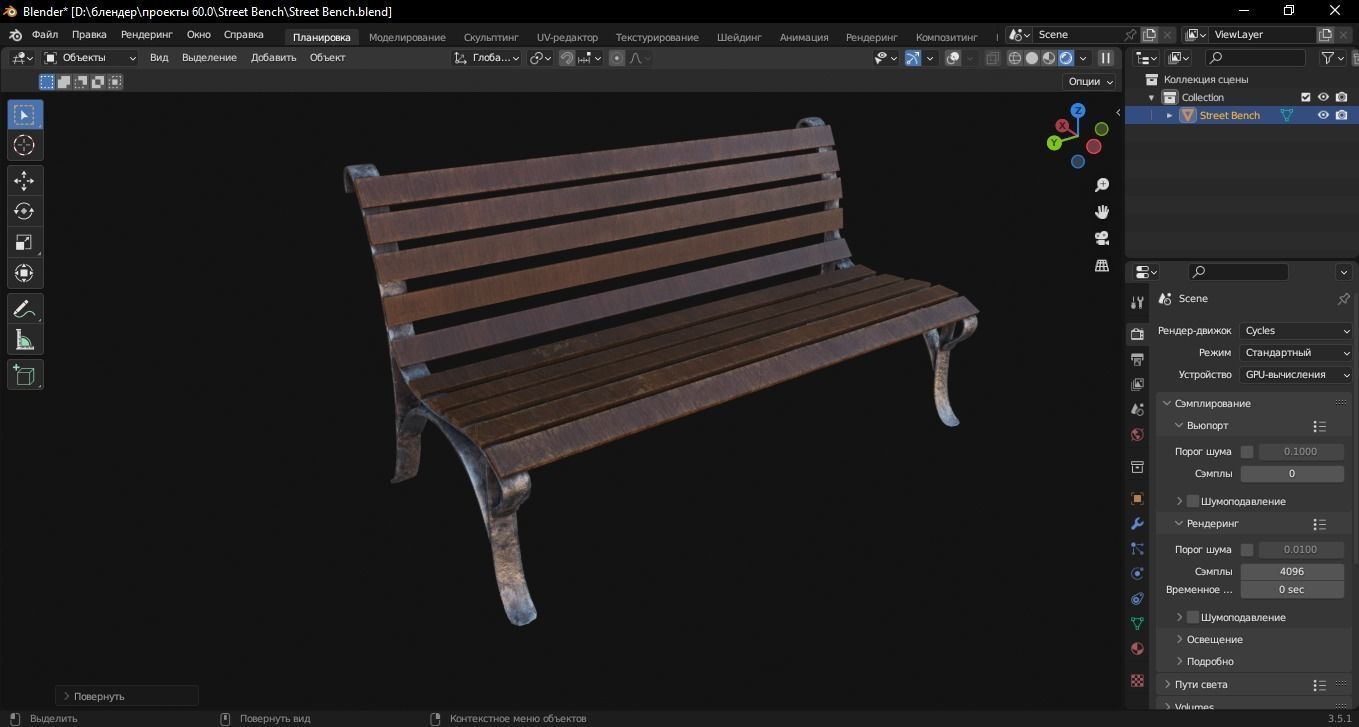Open the Правка menu
Viewport: 1359px width, 727px height.
tap(89, 35)
